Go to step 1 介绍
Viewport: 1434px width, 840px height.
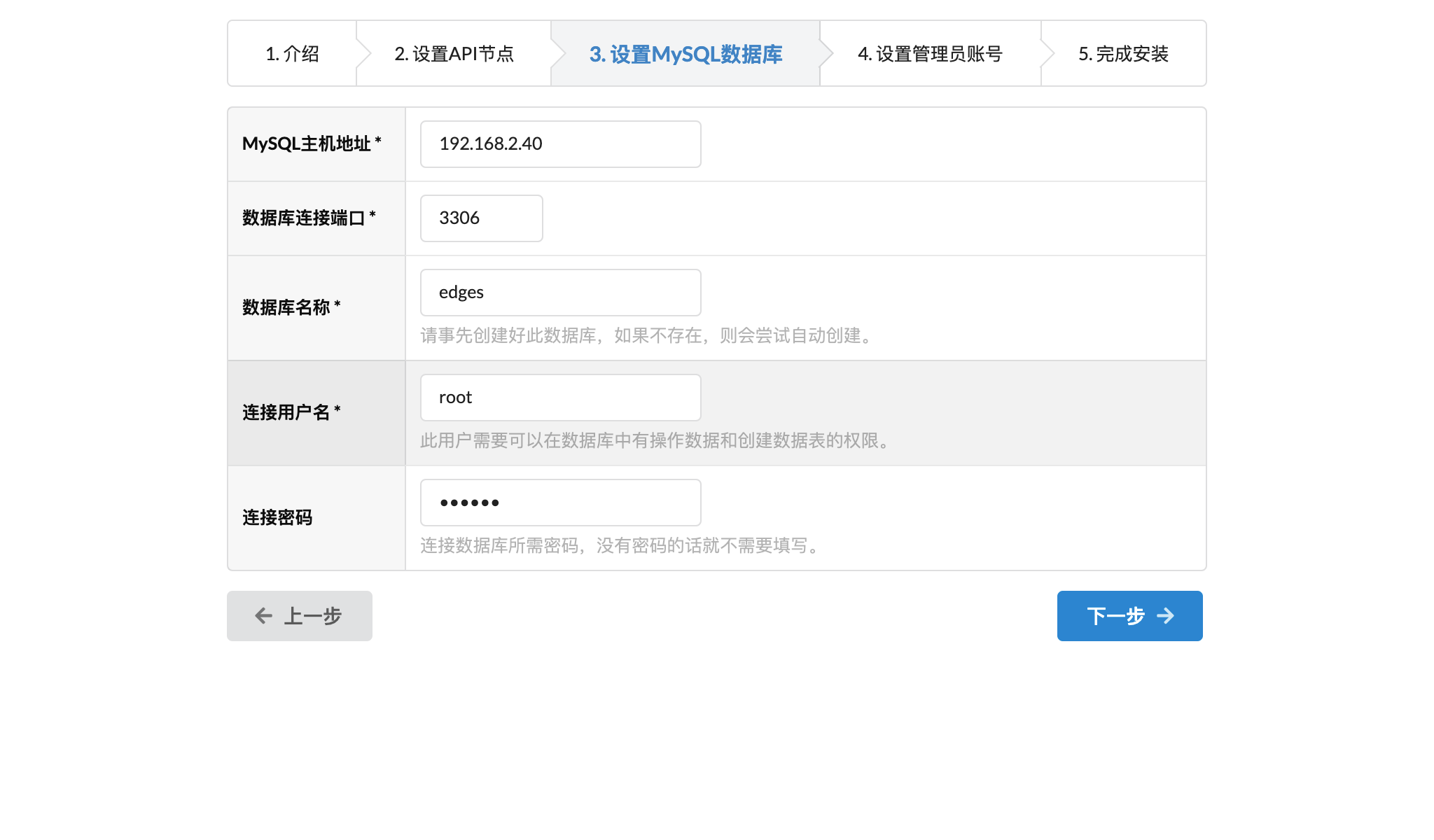pos(292,54)
